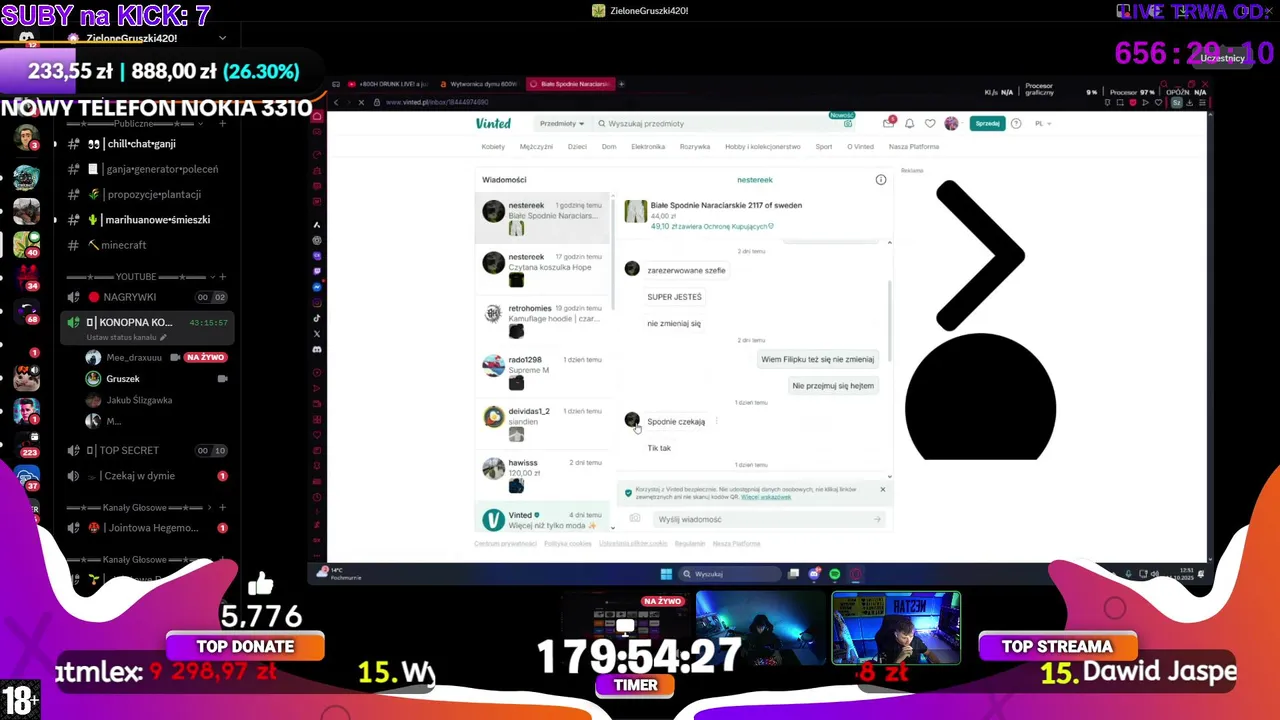The width and height of the screenshot is (1280, 720).
Task: Open the profile avatar menu
Action: click(x=953, y=123)
